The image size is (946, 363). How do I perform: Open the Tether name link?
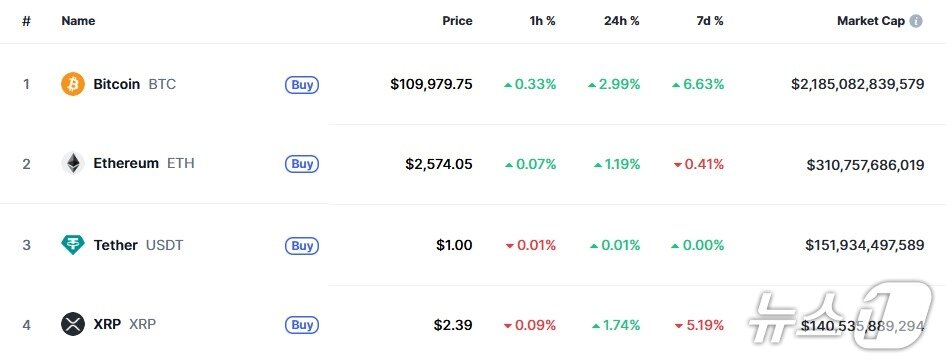pos(115,245)
